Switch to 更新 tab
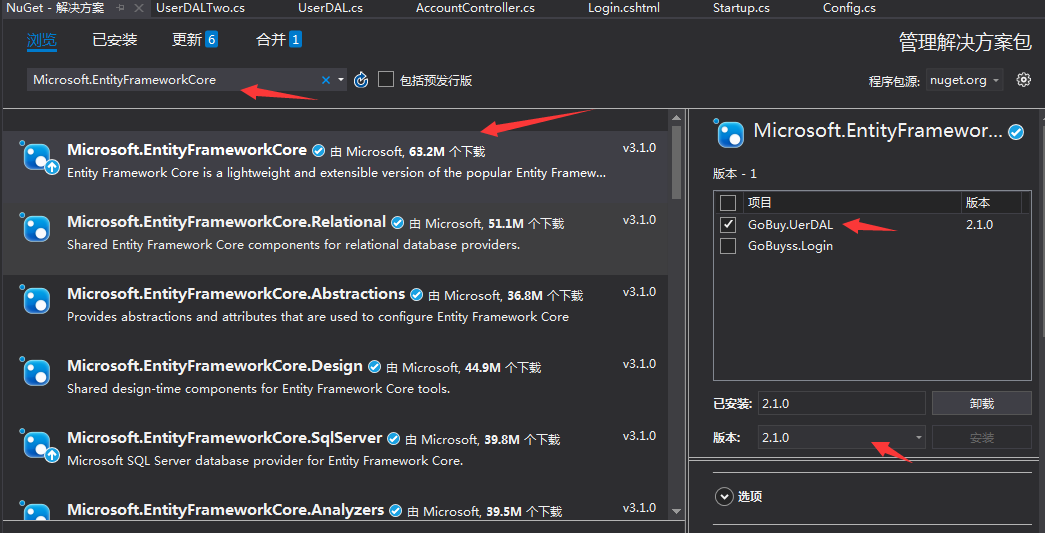 point(195,40)
